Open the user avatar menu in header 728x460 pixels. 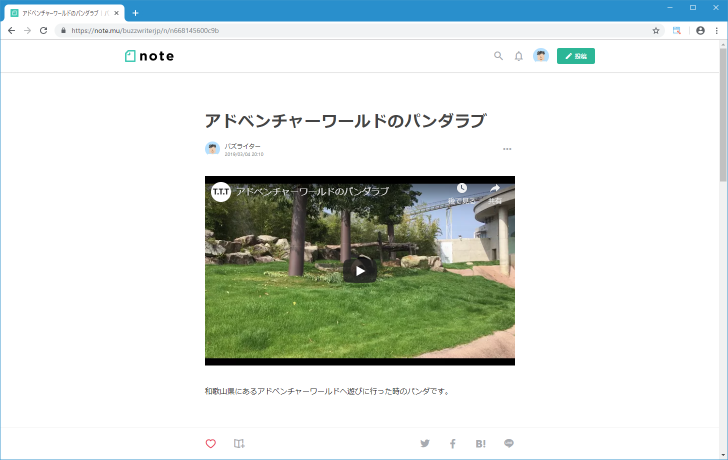click(x=540, y=56)
